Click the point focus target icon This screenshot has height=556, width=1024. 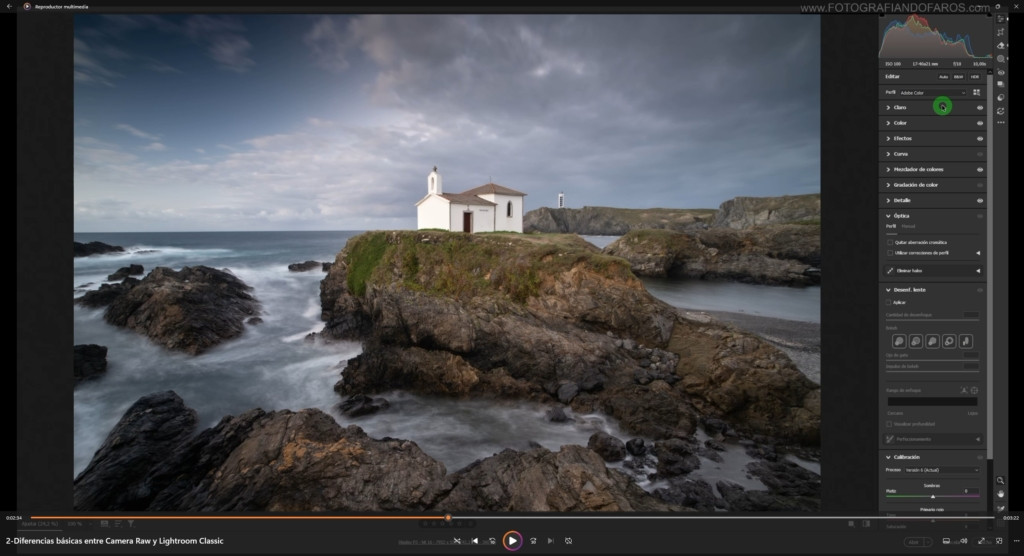point(974,390)
